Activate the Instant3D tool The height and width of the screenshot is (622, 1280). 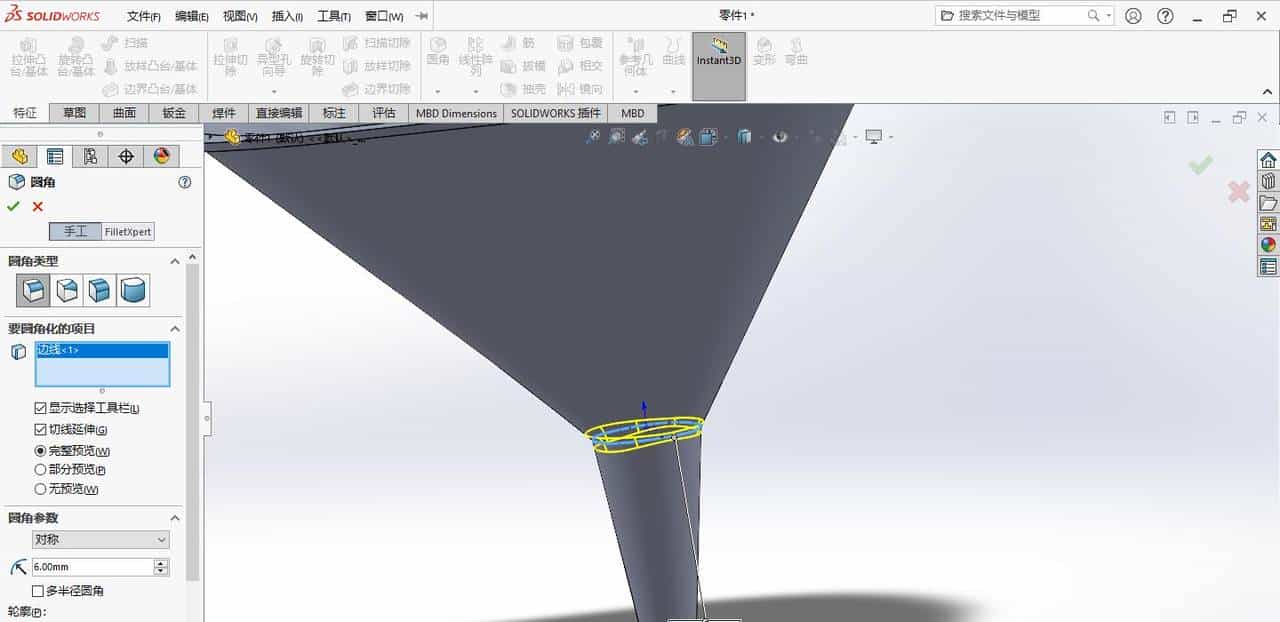[718, 63]
